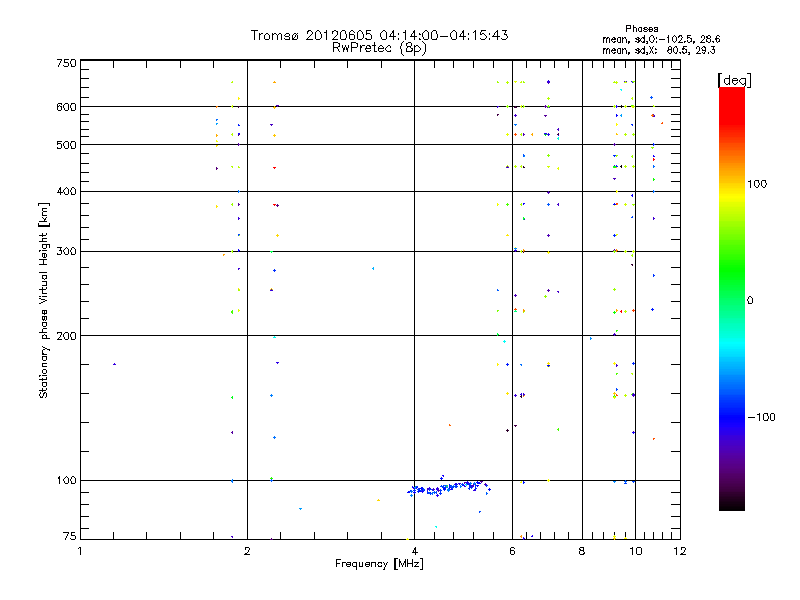
Task: Click the 200 km height tick label
Action: (66, 336)
